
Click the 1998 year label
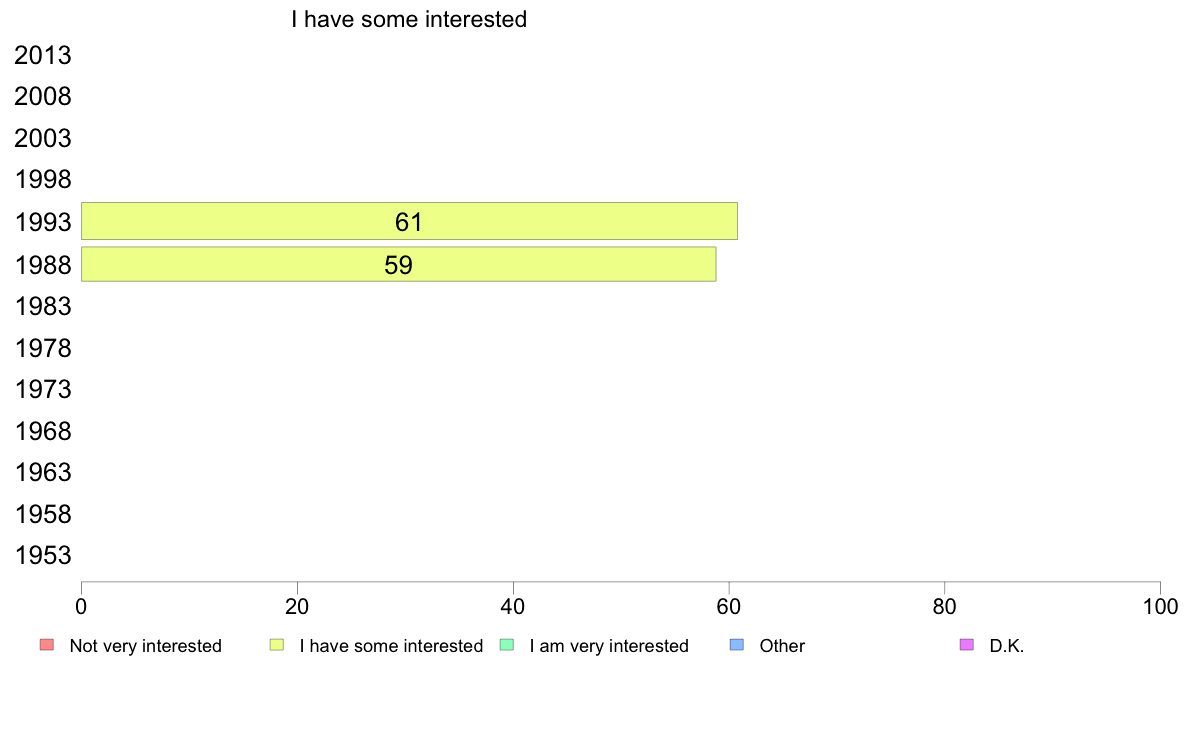click(x=43, y=180)
